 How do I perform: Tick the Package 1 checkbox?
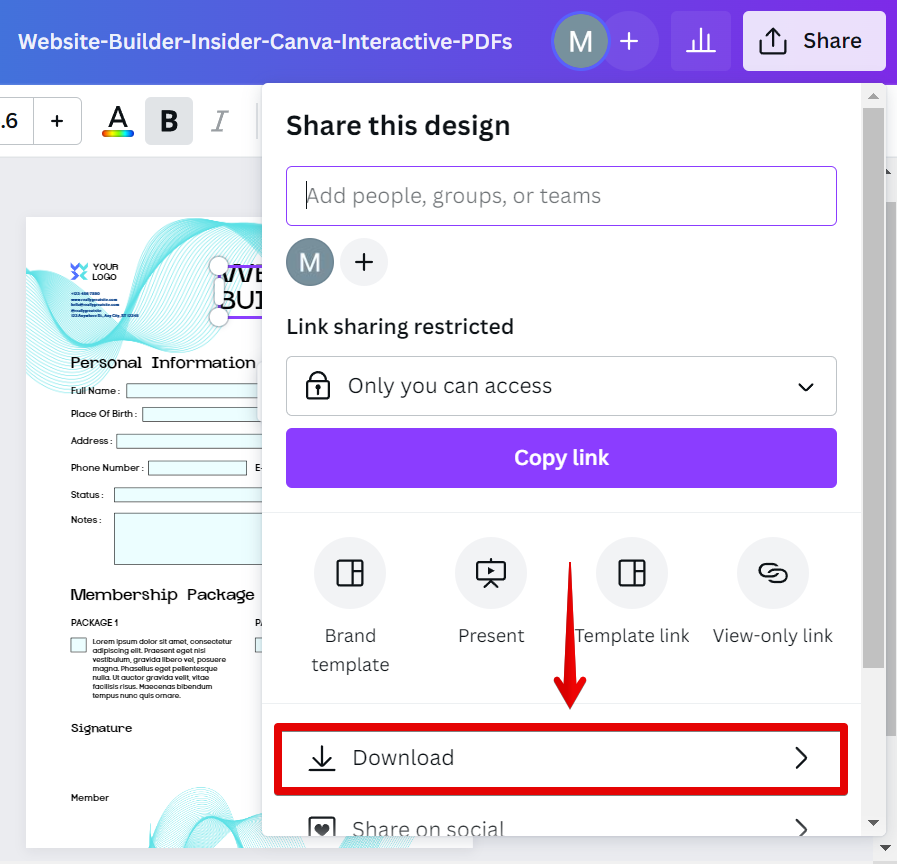pyautogui.click(x=78, y=645)
